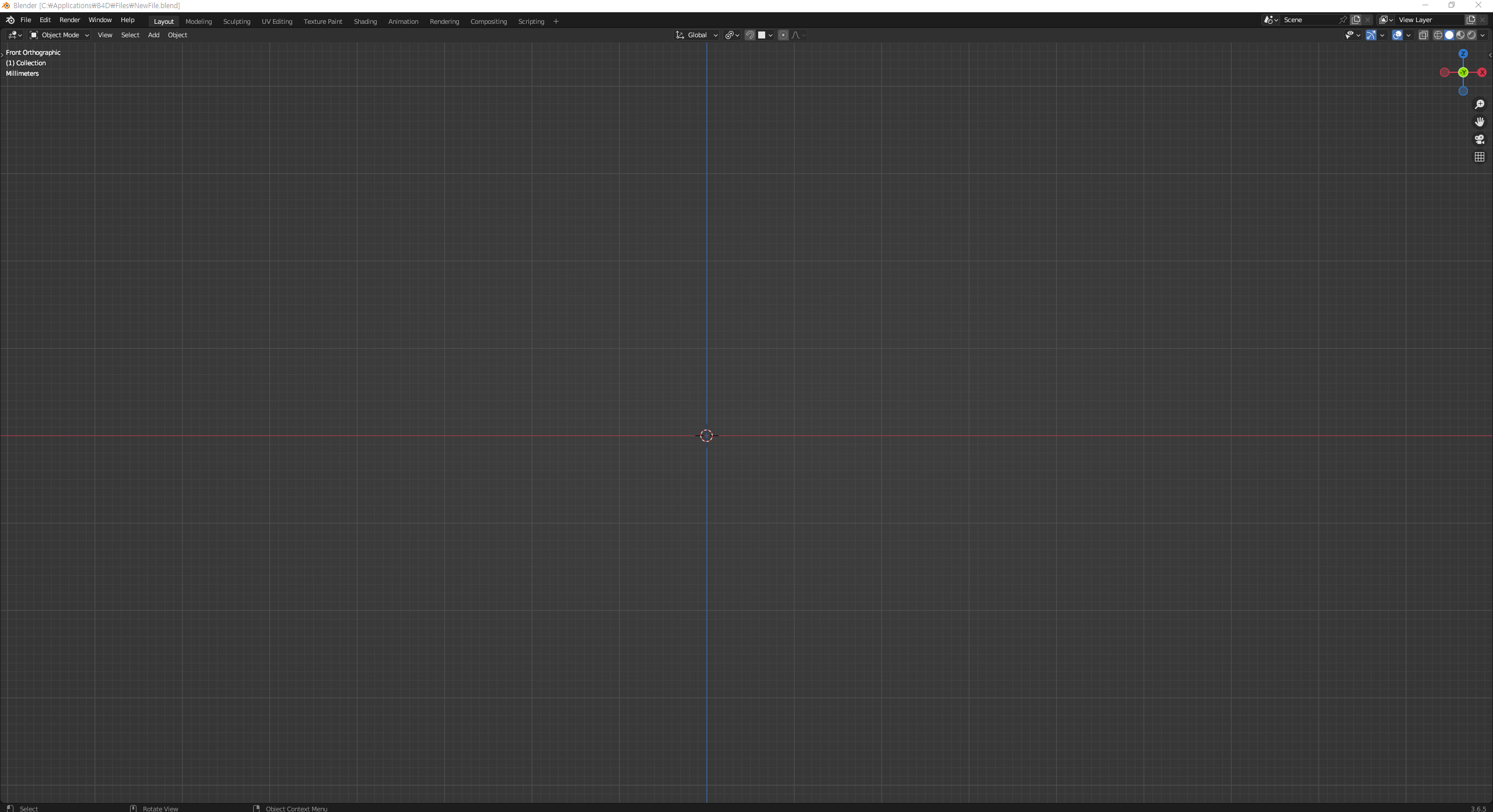Switch to the Scripting workspace tab

point(531,22)
